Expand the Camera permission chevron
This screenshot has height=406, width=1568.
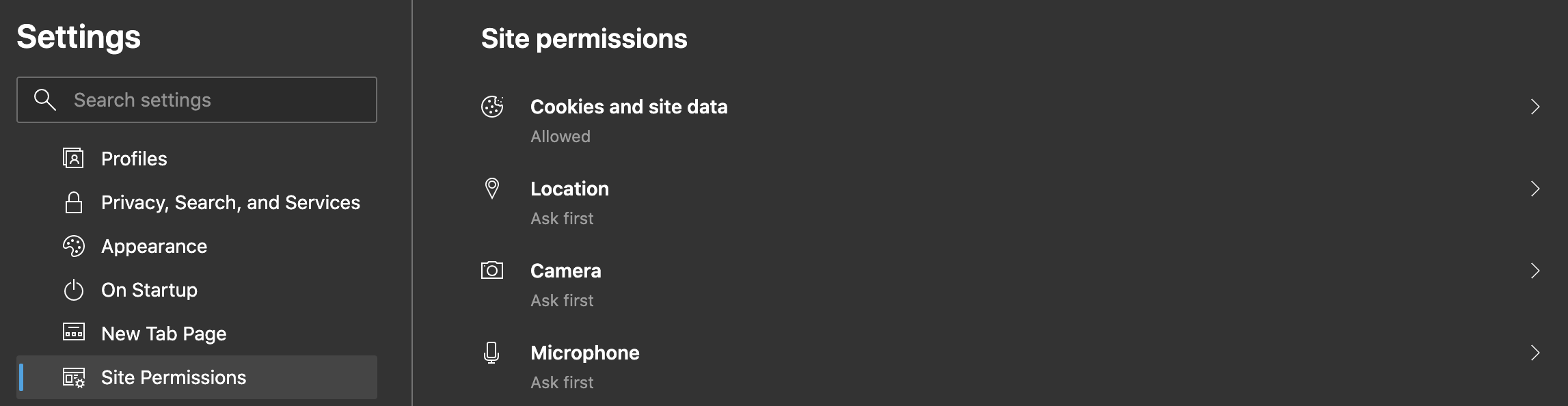point(1535,271)
